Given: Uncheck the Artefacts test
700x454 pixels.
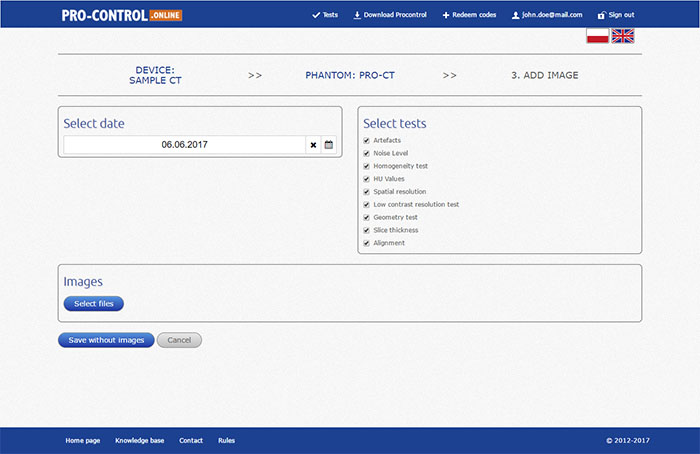Looking at the screenshot, I should [367, 141].
